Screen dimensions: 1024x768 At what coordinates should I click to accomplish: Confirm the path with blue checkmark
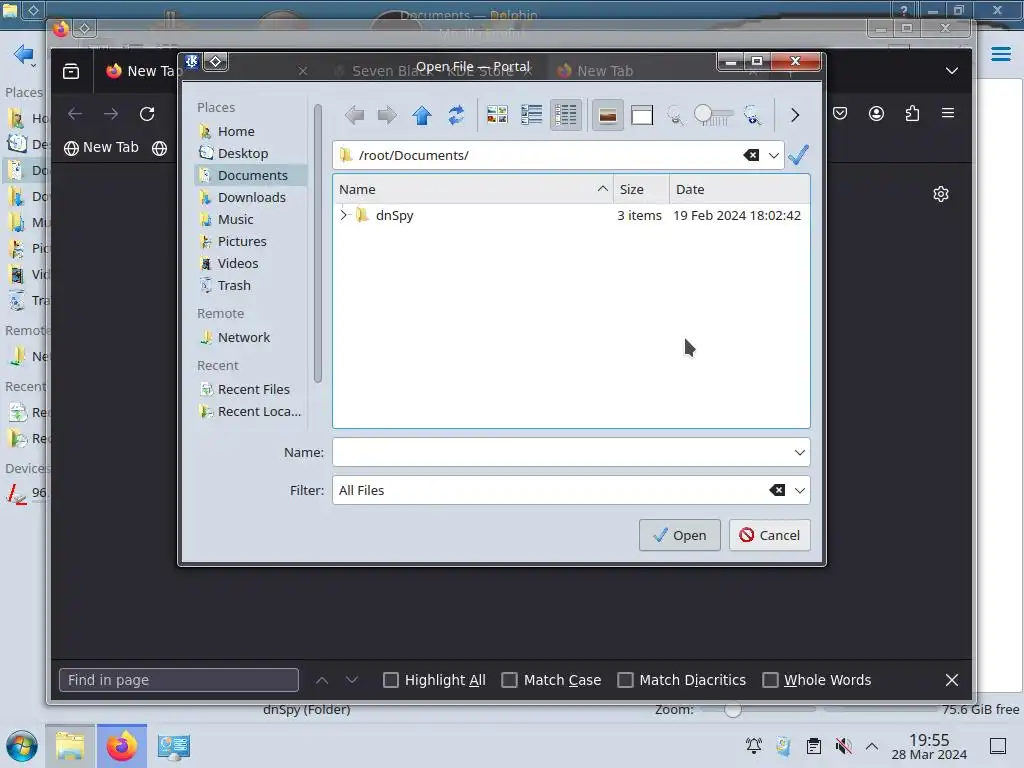coord(798,155)
